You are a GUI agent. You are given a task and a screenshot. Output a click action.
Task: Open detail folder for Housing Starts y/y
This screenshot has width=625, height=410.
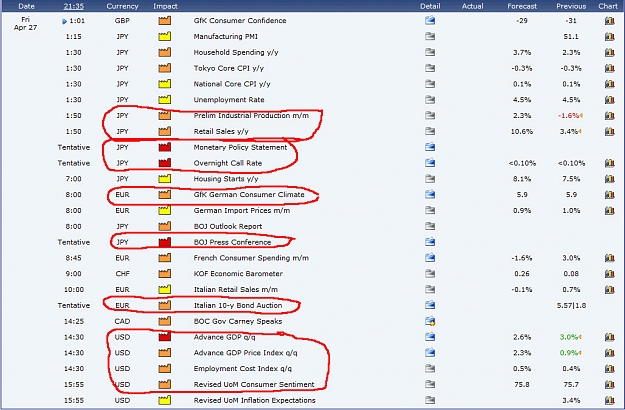[430, 179]
